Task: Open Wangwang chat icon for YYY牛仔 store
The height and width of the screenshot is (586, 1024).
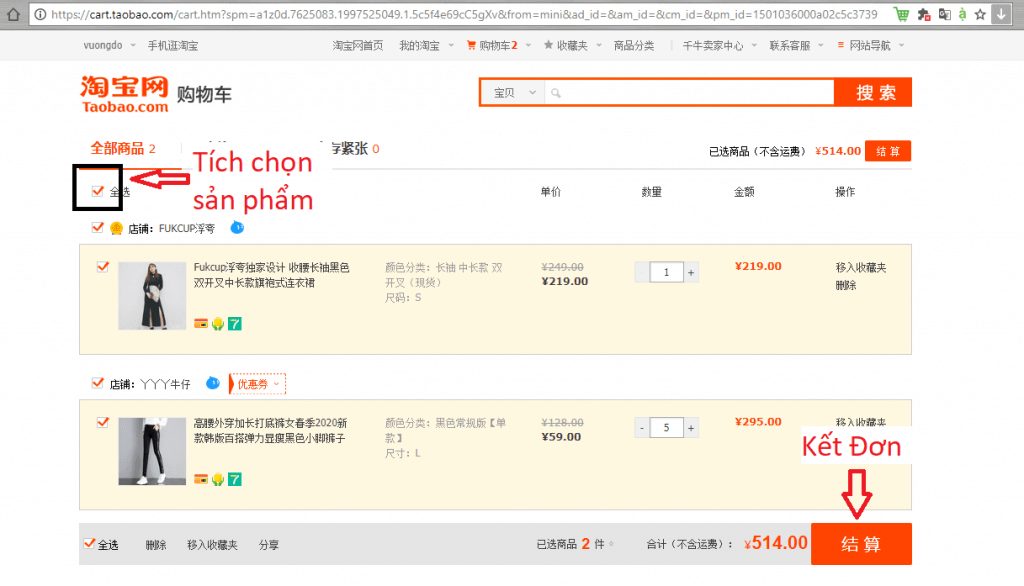Action: click(x=213, y=383)
